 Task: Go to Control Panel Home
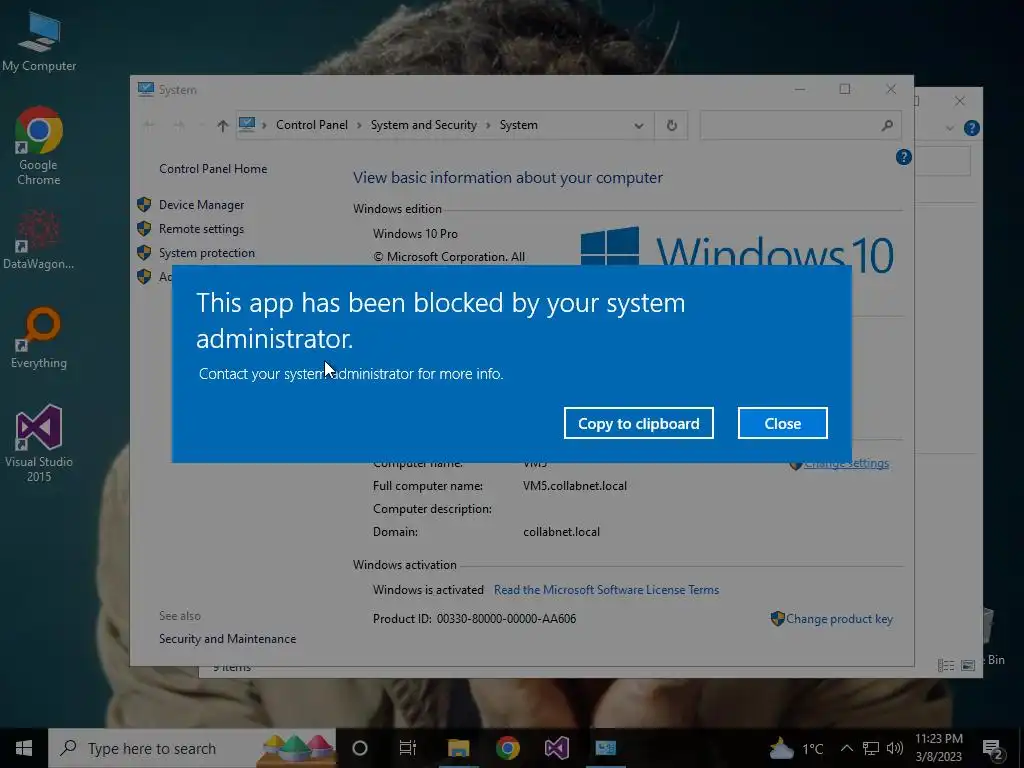tap(213, 169)
